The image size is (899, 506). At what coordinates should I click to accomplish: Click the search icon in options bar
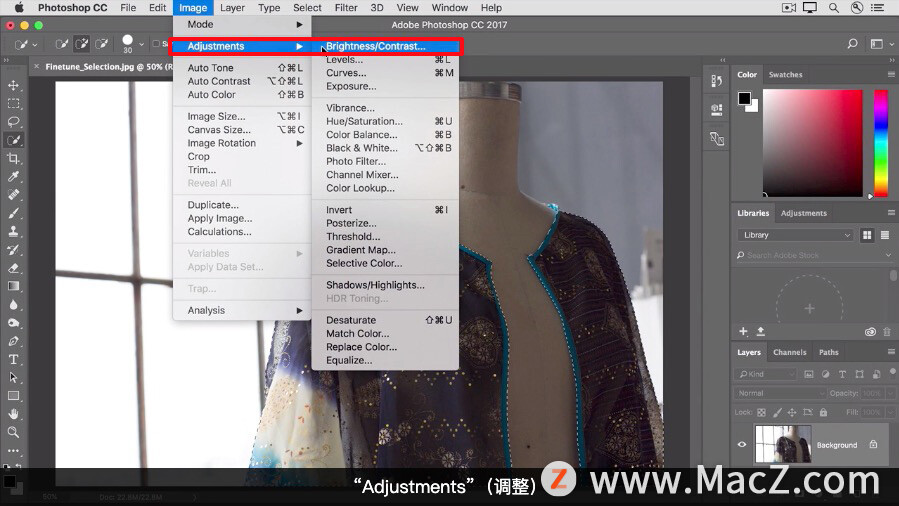[x=853, y=44]
